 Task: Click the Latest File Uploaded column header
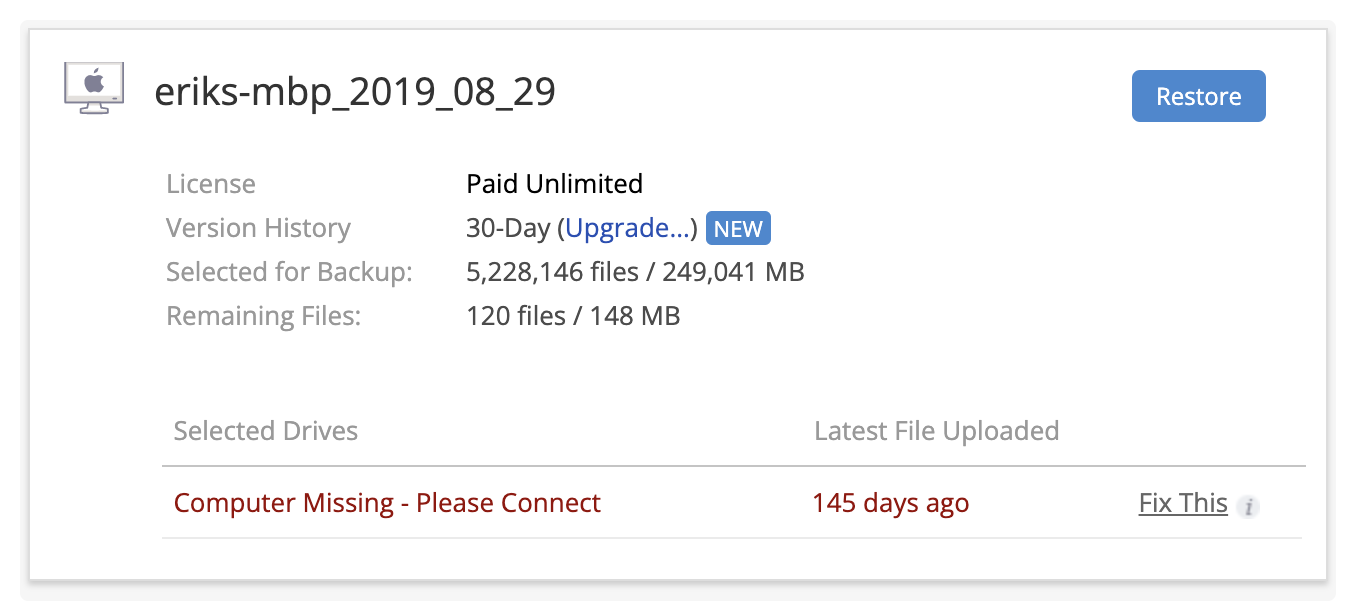tap(936, 431)
